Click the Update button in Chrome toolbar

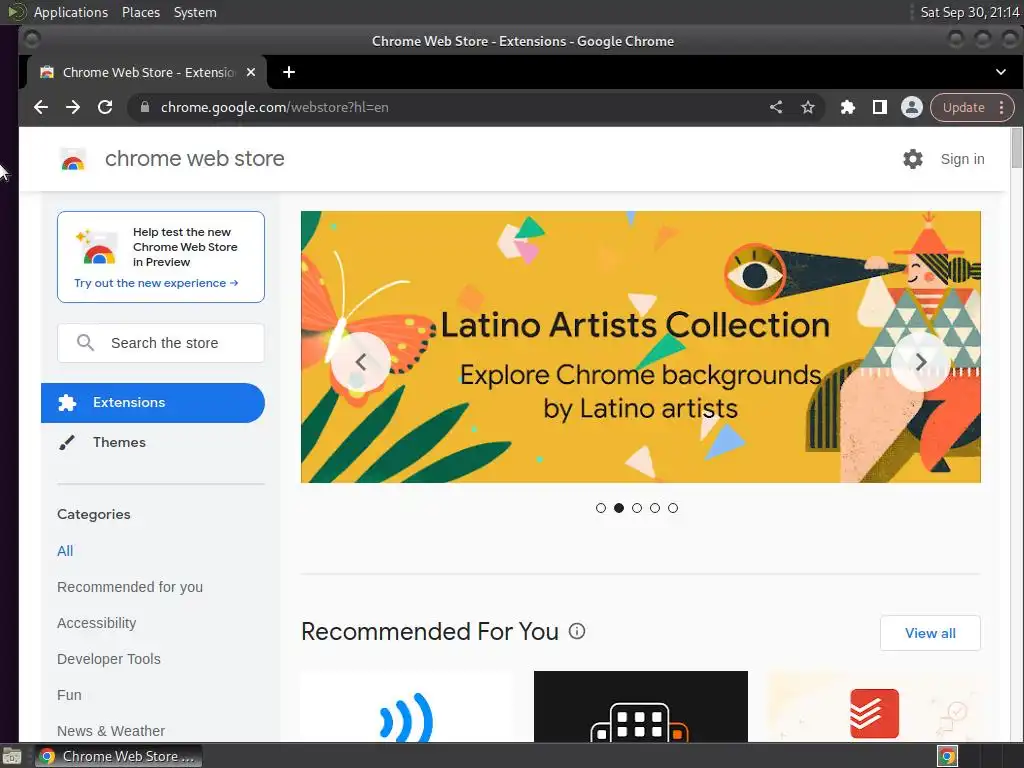point(963,107)
